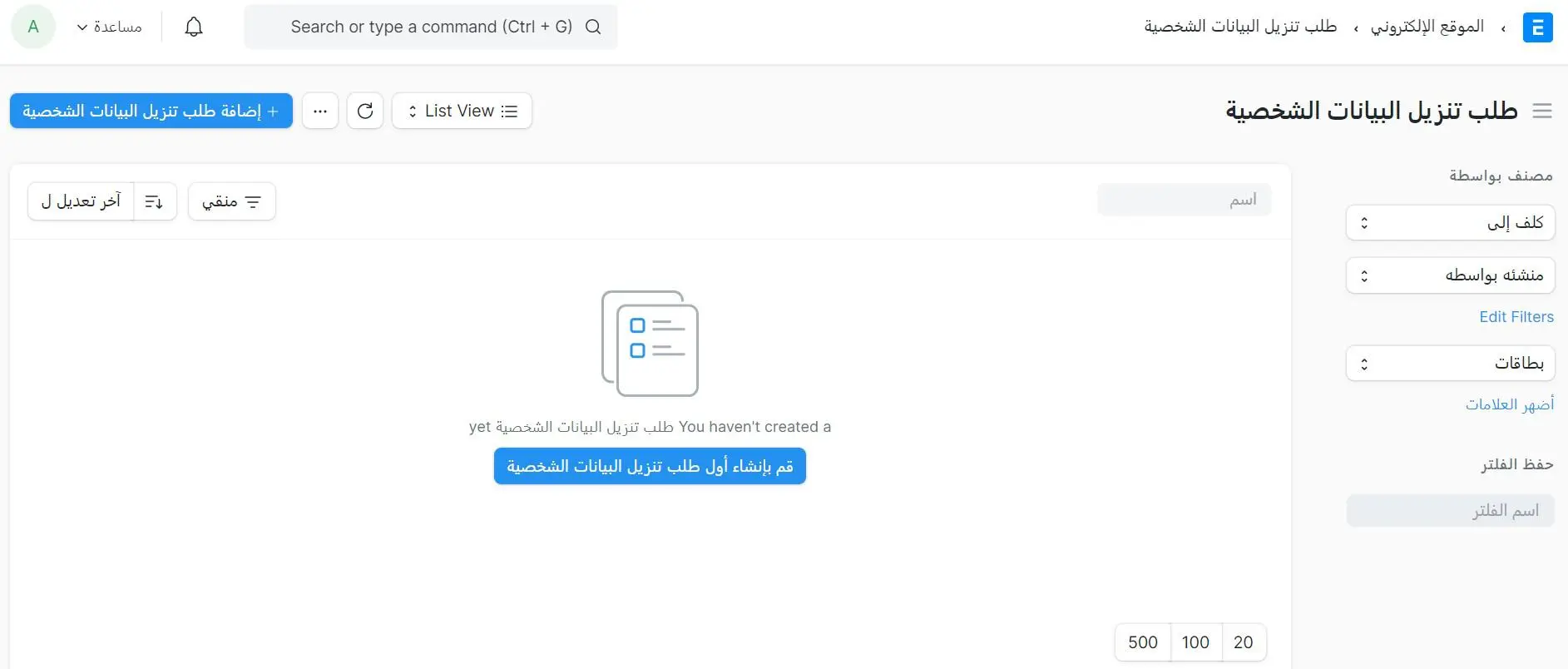
Task: Set page size to 100
Action: click(x=1195, y=642)
